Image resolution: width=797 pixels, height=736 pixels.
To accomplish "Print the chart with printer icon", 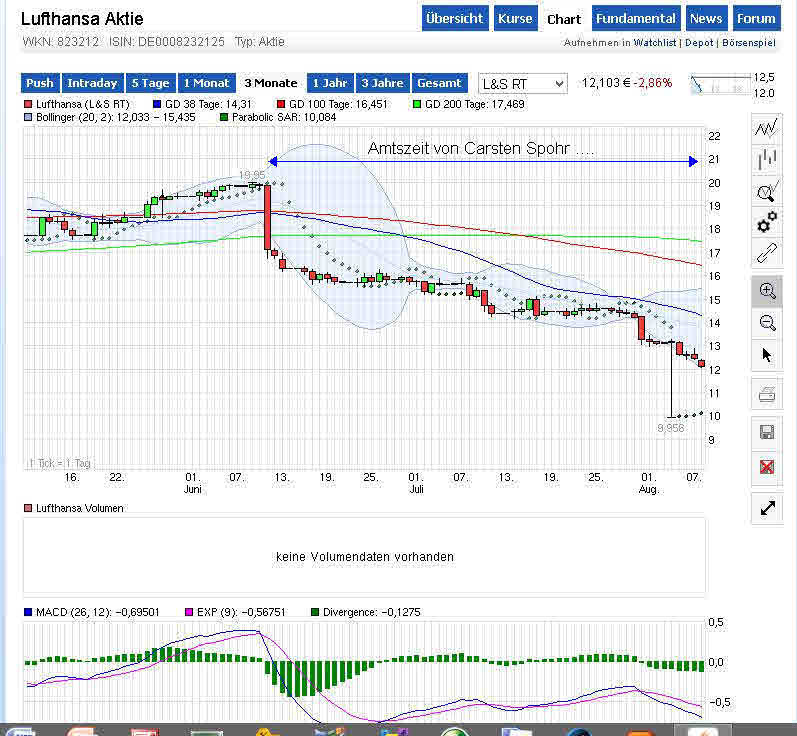I will pos(767,395).
